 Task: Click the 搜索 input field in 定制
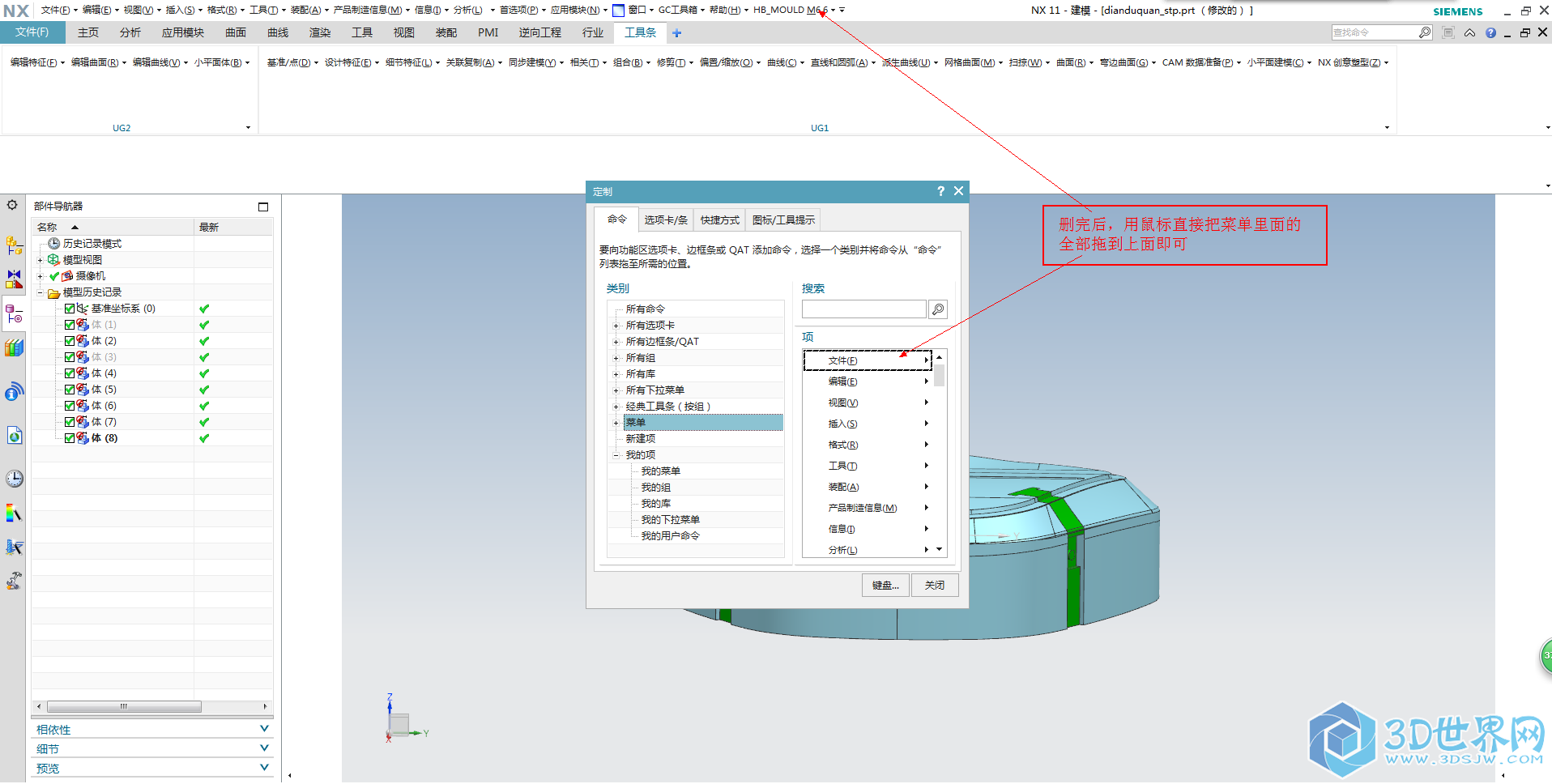tap(863, 309)
